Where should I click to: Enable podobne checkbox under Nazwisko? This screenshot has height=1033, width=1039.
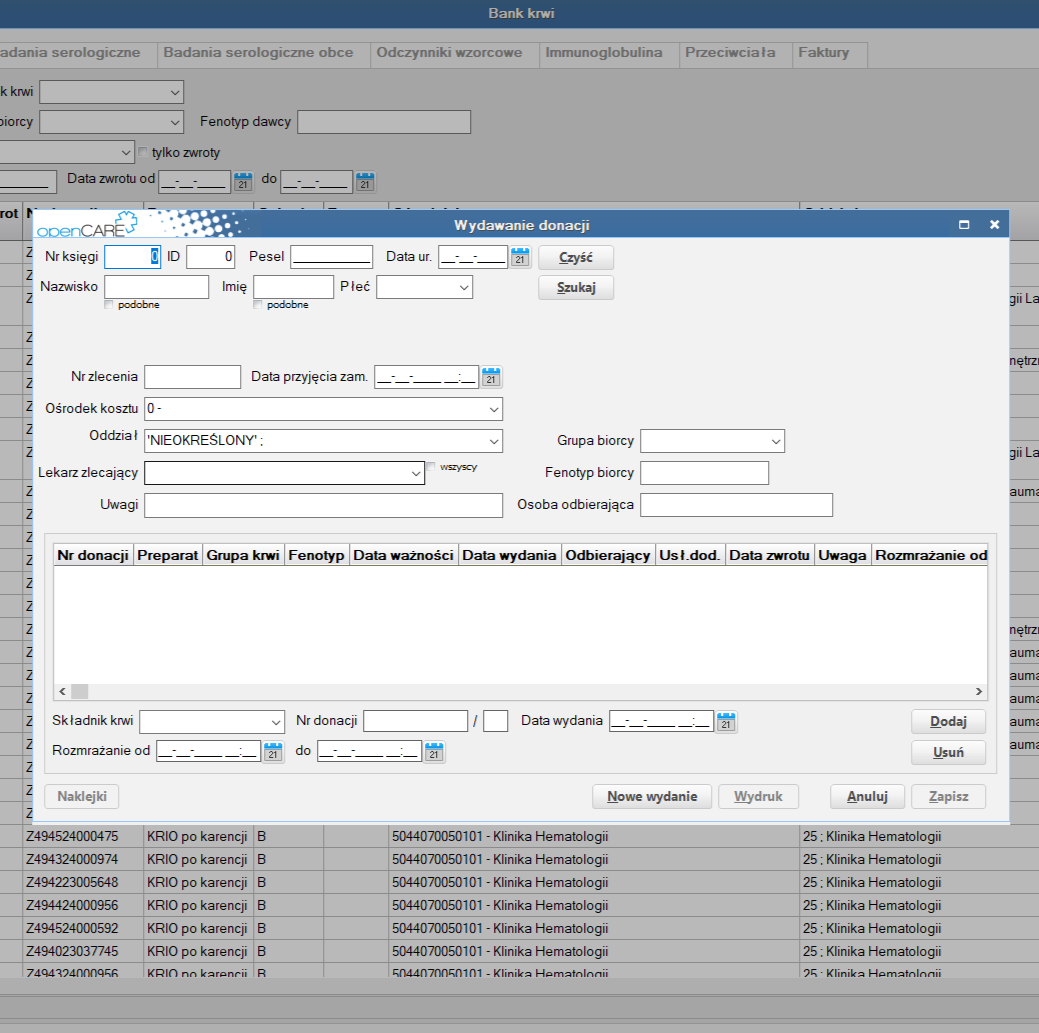[110, 305]
